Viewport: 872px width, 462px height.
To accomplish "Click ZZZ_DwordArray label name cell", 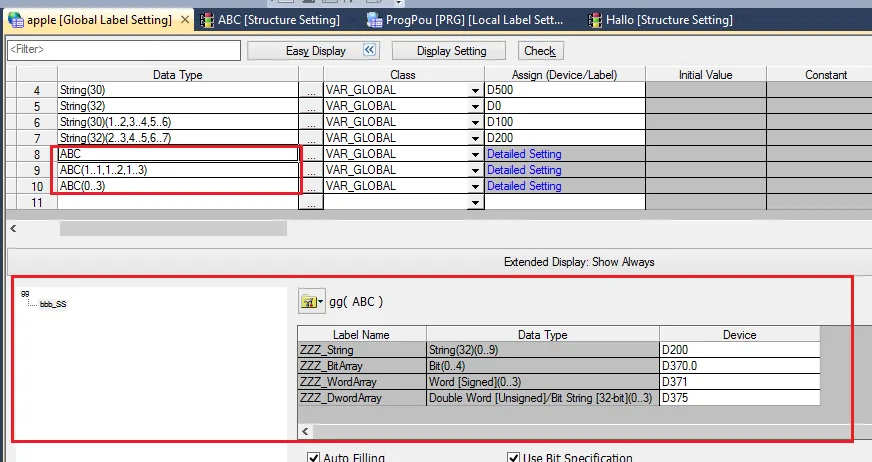I will click(362, 398).
